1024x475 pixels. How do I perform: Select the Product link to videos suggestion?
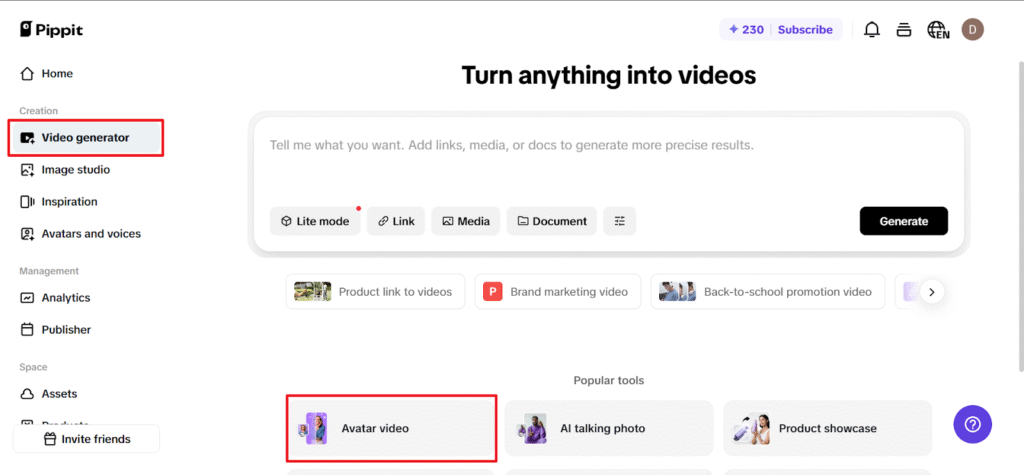(375, 292)
